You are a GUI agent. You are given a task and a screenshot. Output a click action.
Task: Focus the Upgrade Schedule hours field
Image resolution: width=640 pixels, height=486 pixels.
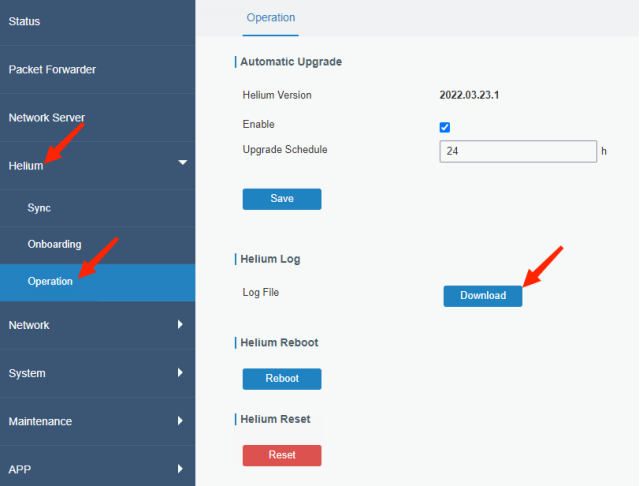[518, 151]
